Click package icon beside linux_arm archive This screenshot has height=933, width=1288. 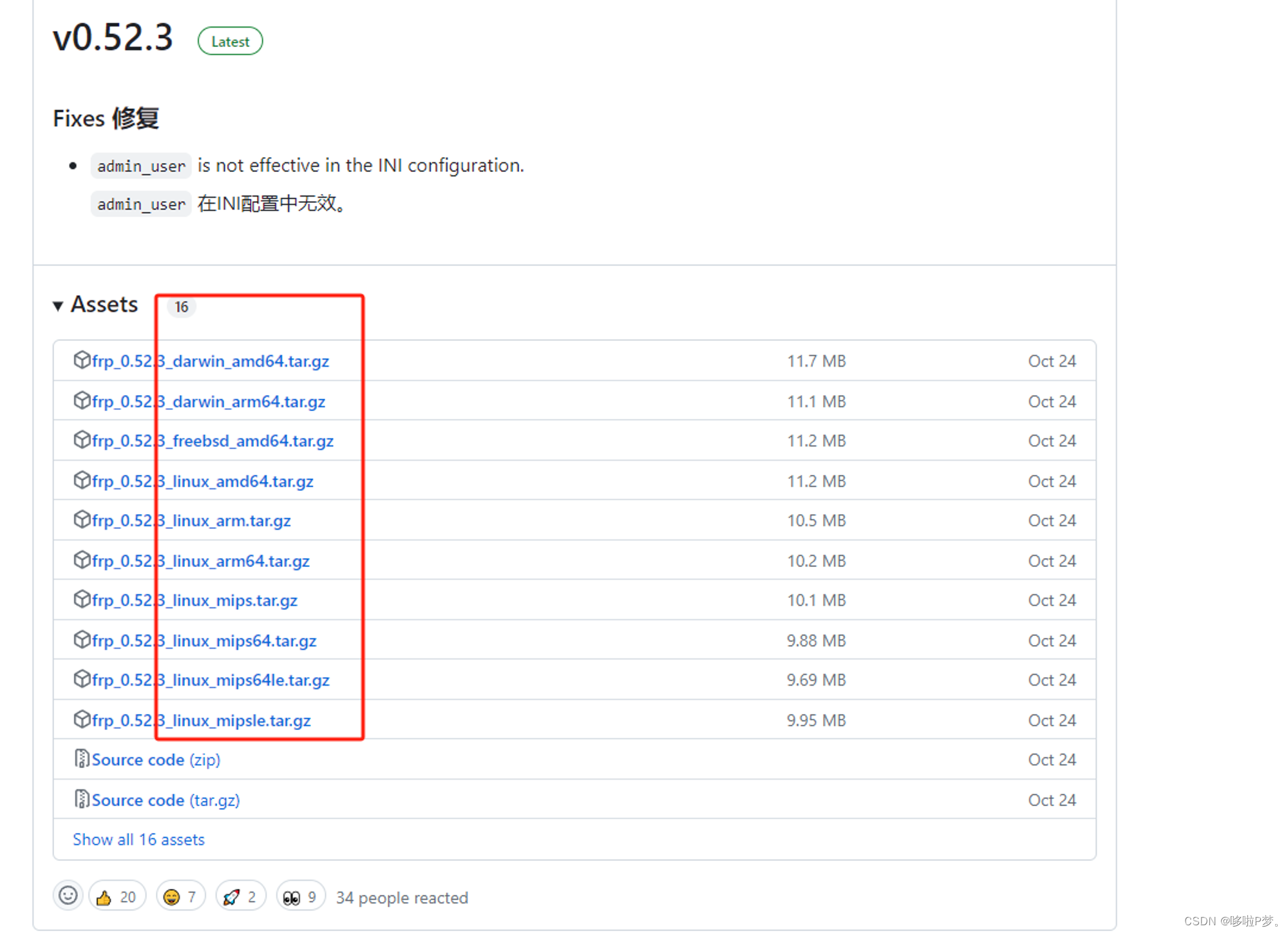82,519
